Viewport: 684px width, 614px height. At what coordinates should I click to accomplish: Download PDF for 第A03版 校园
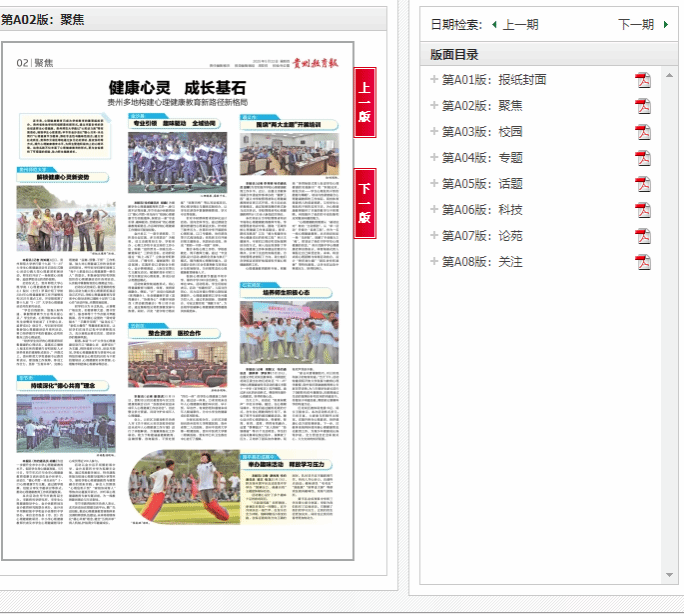coord(643,132)
